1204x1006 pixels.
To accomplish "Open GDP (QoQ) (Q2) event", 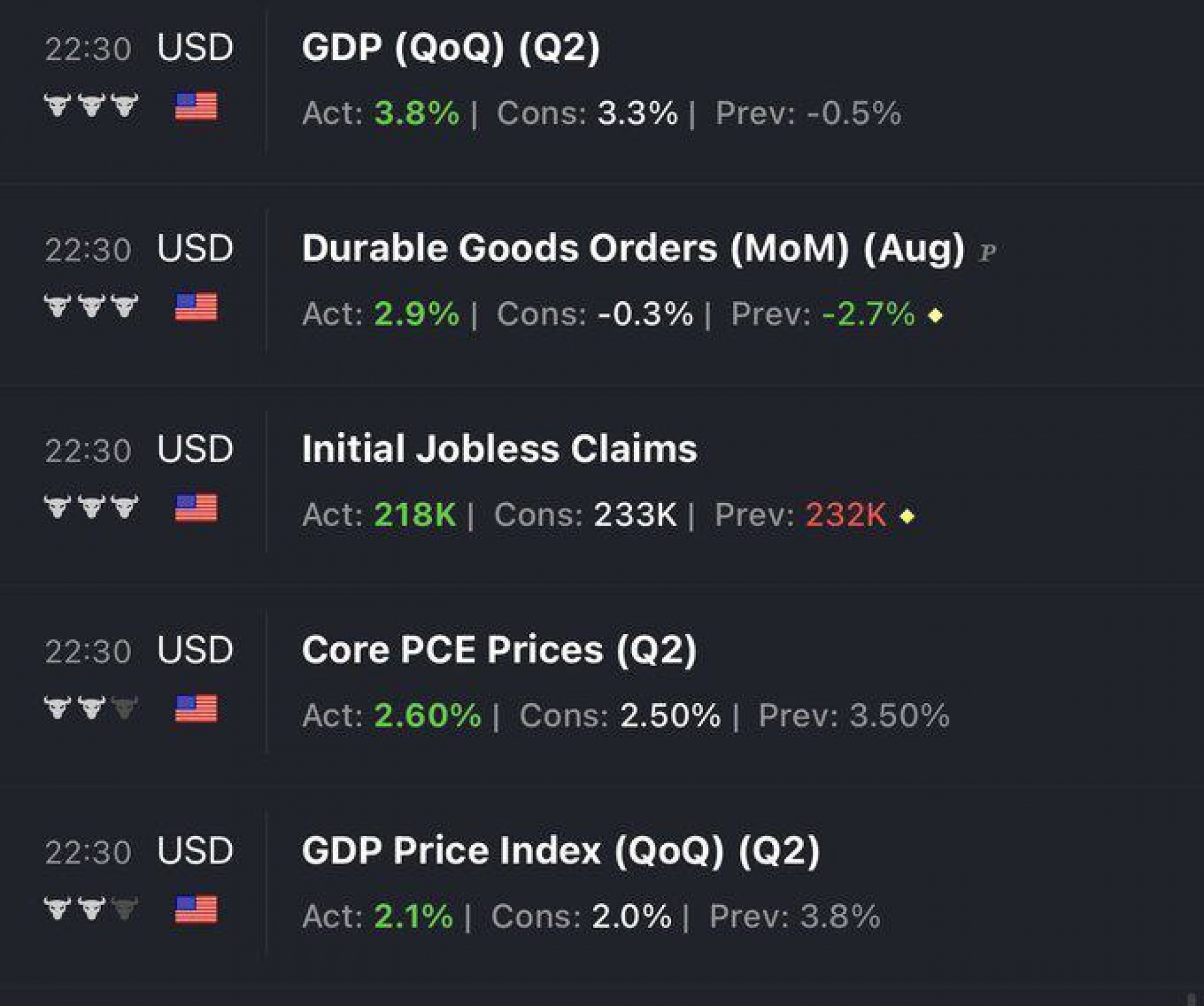I will coord(450,48).
